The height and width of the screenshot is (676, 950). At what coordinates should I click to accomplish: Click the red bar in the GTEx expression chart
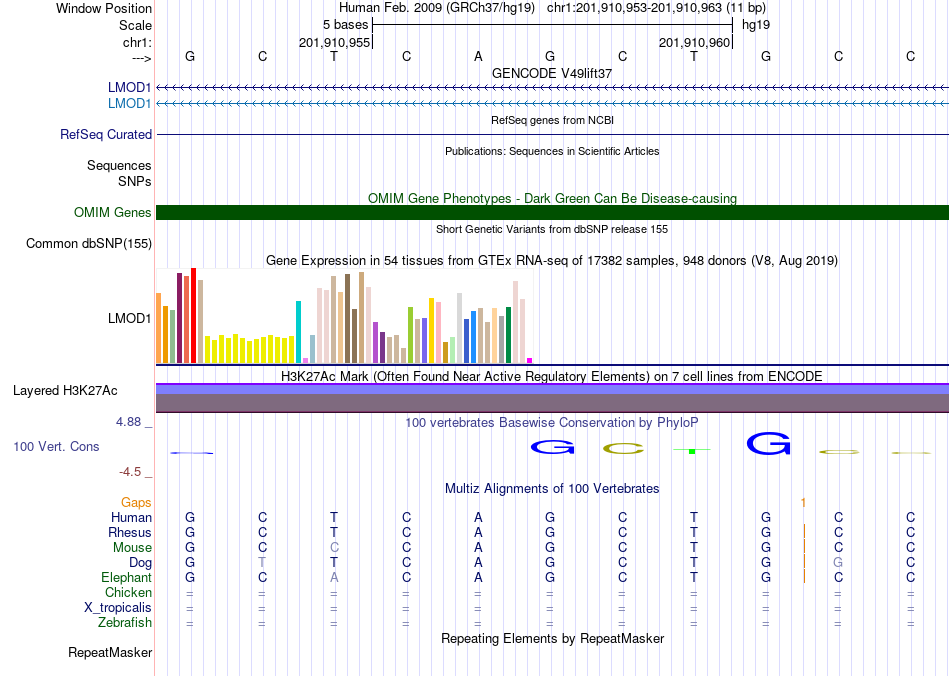(193, 316)
